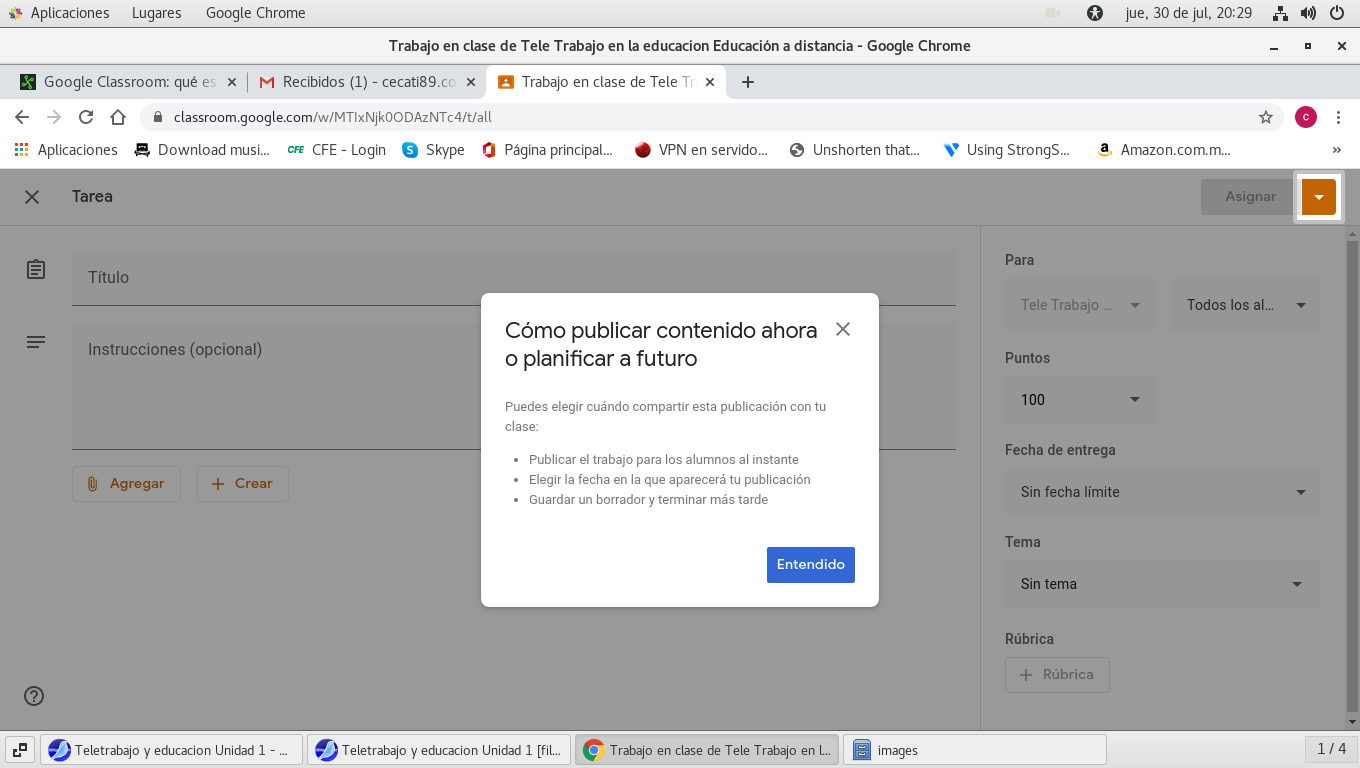Open the new tab plus button
This screenshot has width=1360, height=768.
[x=747, y=82]
